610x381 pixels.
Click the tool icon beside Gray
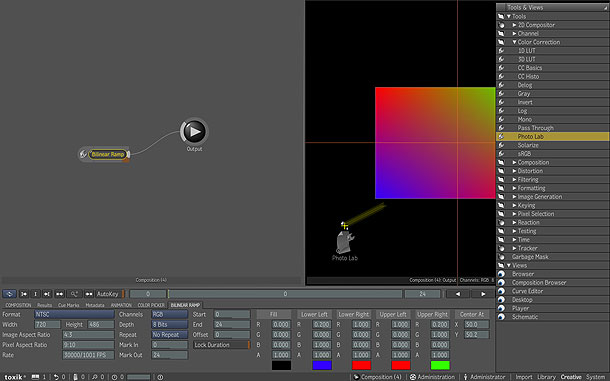[x=501, y=93]
